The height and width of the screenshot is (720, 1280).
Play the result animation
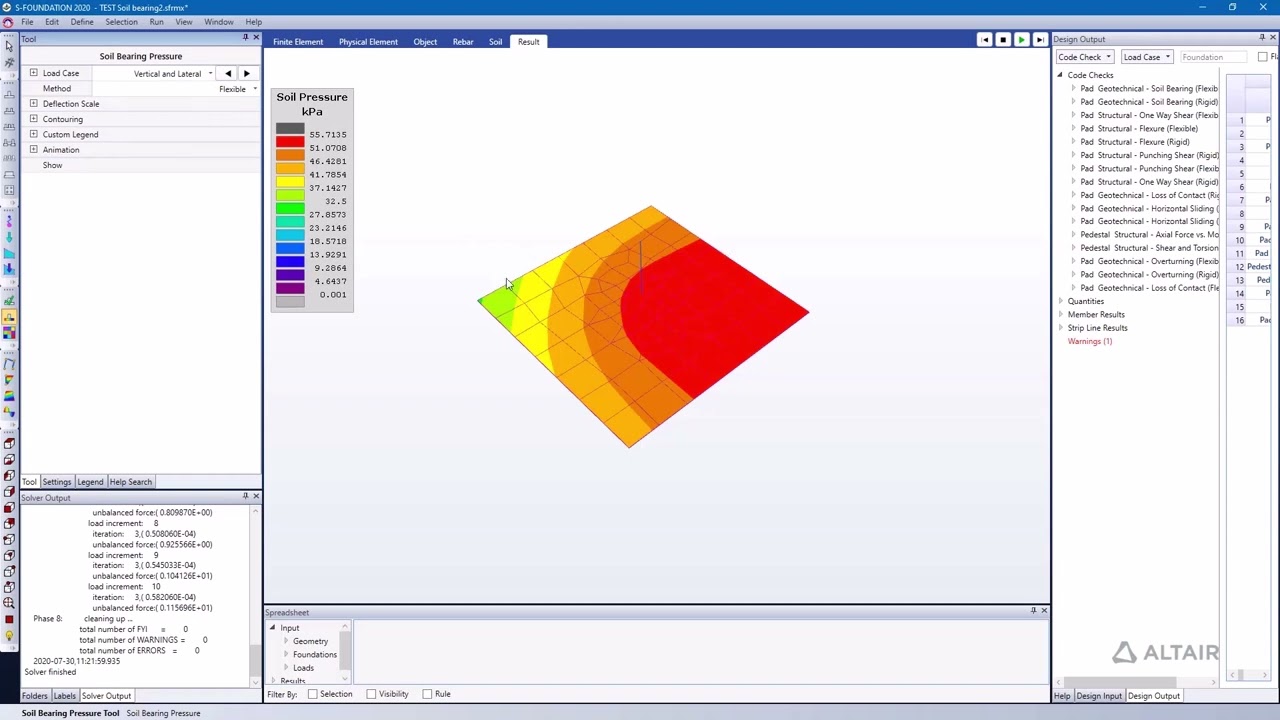pos(1021,40)
